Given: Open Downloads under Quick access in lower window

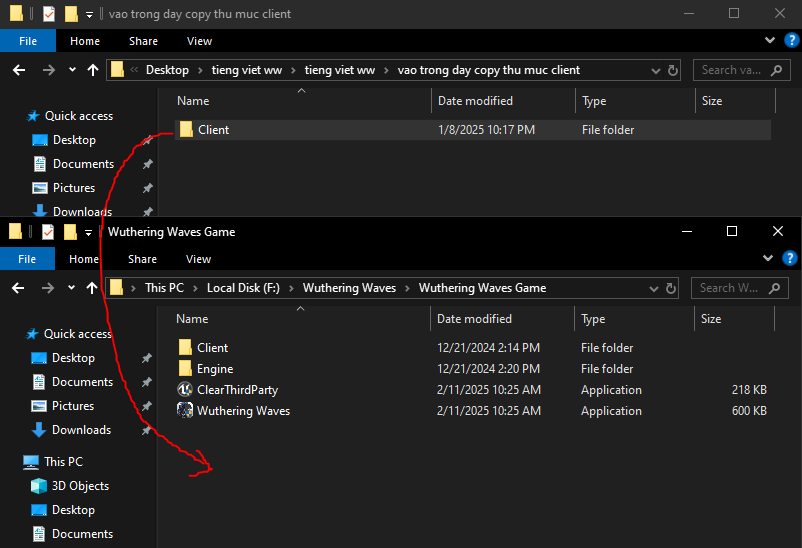Looking at the screenshot, I should click(71, 430).
